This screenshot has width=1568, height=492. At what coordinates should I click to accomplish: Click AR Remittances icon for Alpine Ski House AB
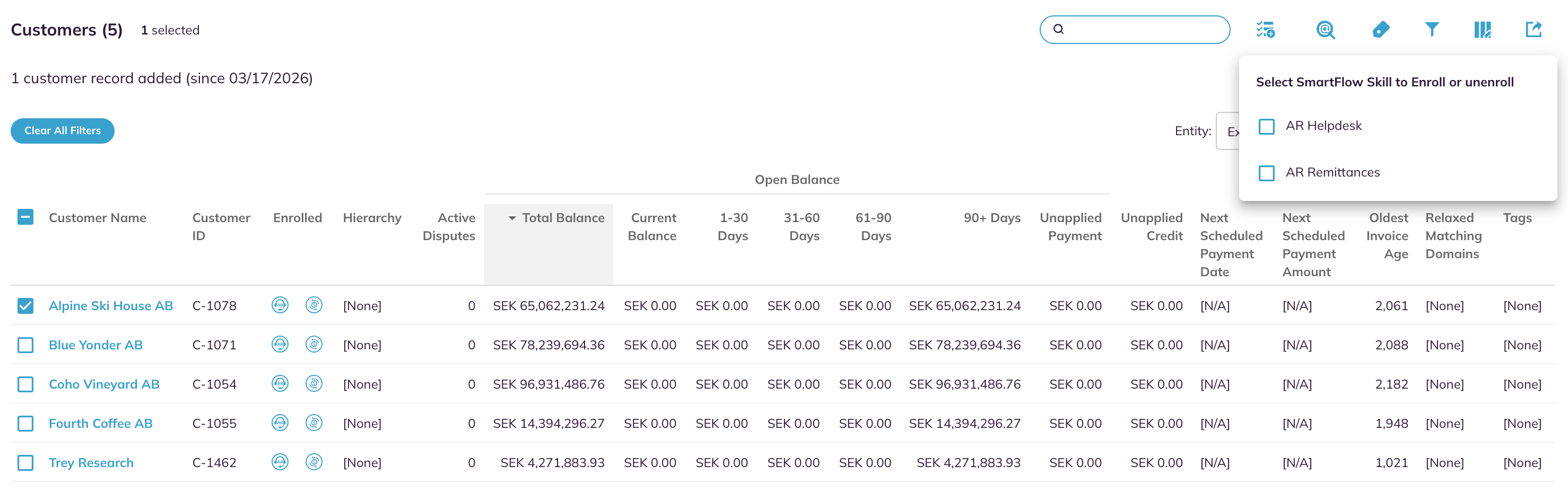tap(313, 305)
